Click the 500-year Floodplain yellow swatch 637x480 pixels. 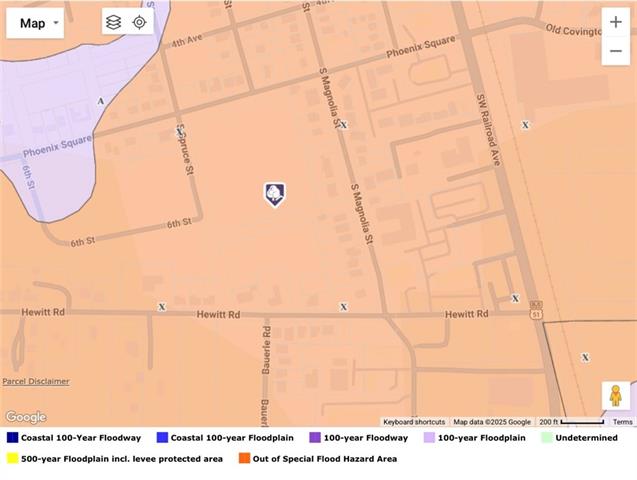pos(12,459)
